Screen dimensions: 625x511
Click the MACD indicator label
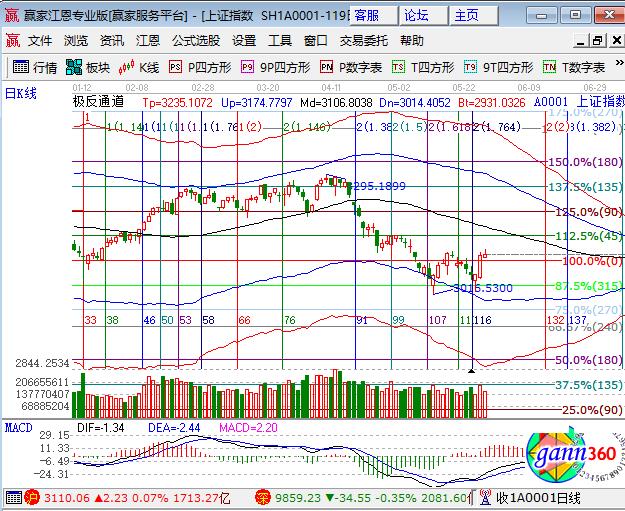19,428
